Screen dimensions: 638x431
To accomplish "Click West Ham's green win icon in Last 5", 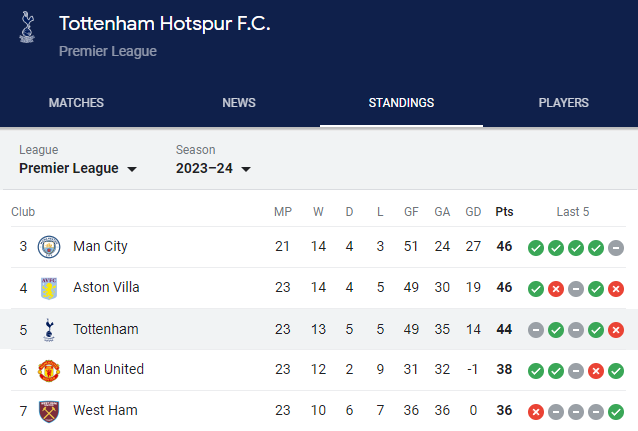I will coord(616,412).
